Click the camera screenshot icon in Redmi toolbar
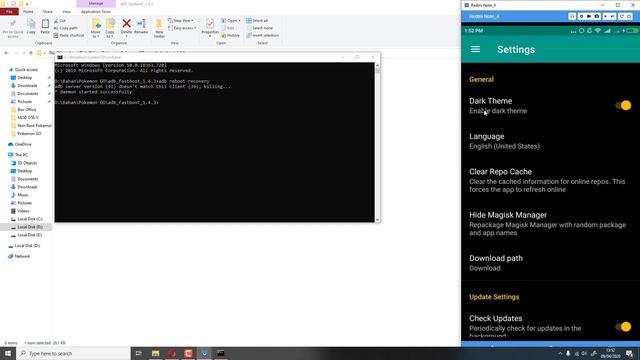This screenshot has height=360, width=640. click(597, 16)
